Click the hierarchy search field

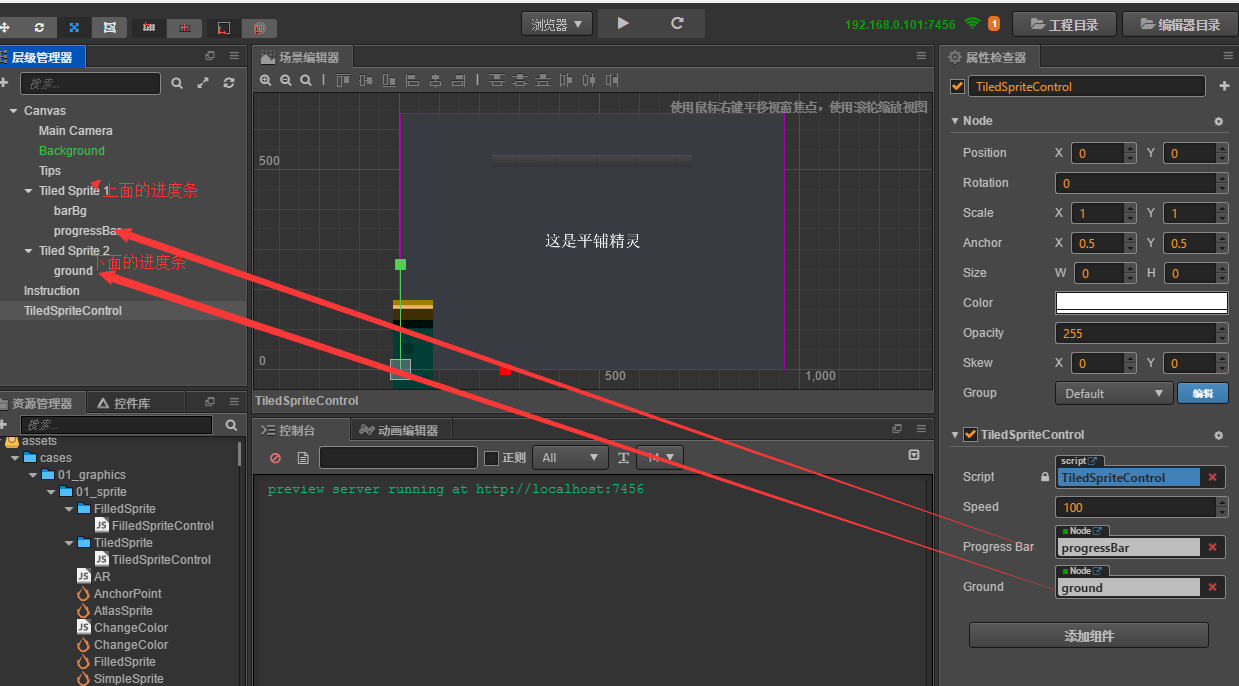click(x=90, y=83)
